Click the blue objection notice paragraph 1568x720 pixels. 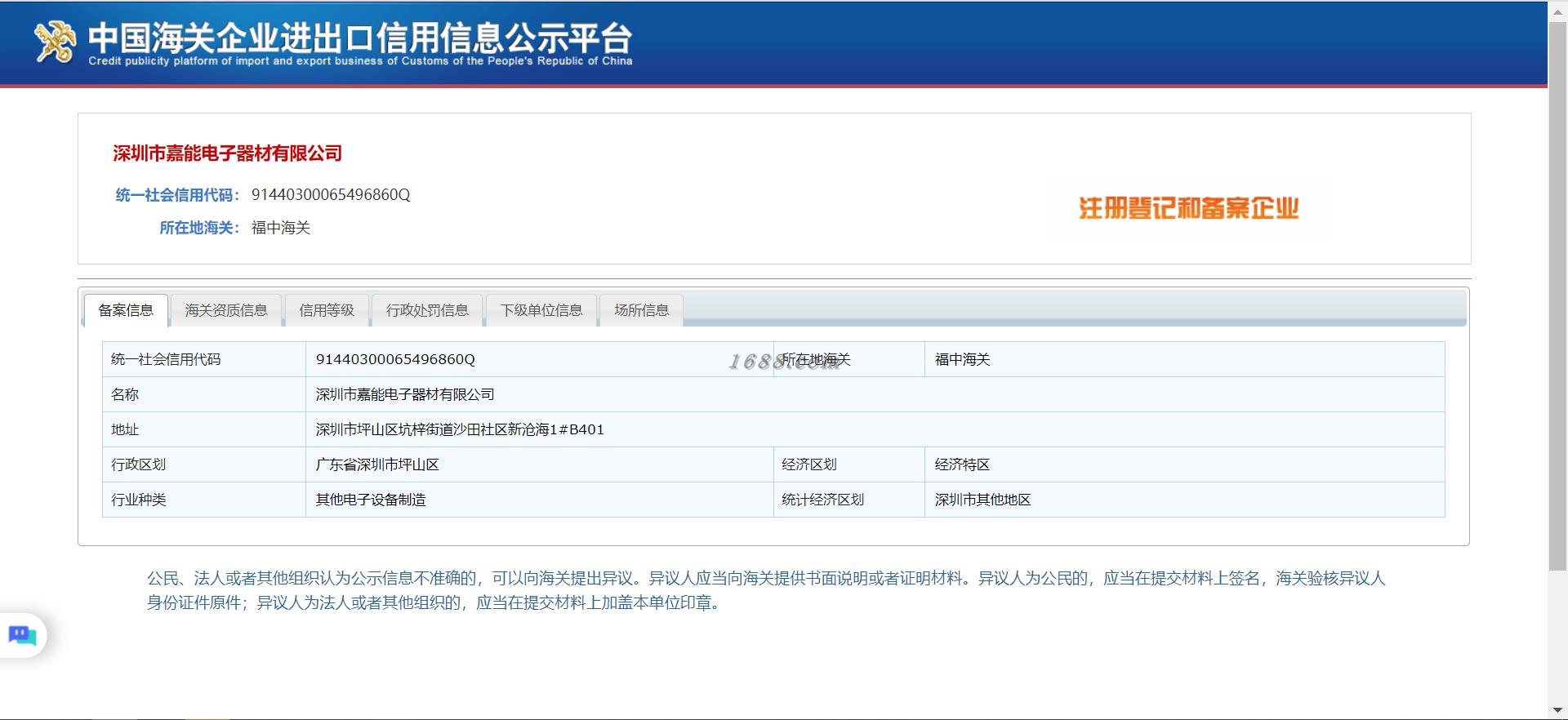click(x=766, y=590)
